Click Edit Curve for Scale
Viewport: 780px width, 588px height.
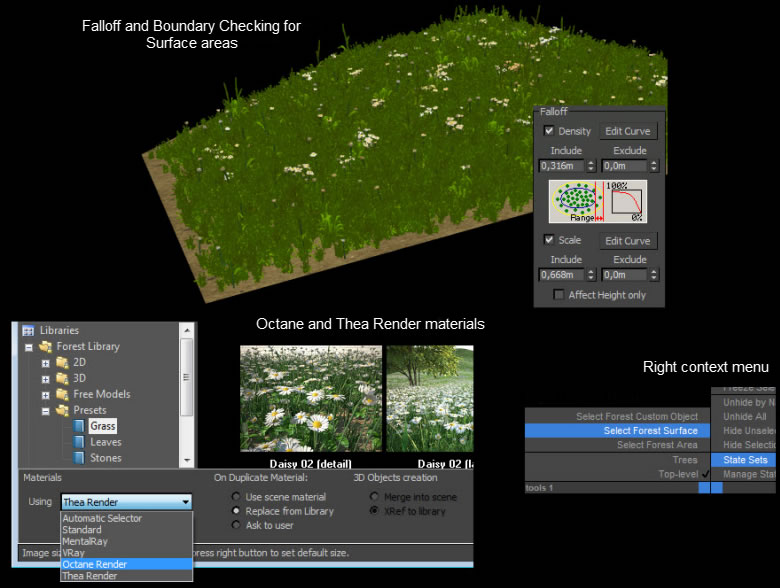tap(628, 241)
